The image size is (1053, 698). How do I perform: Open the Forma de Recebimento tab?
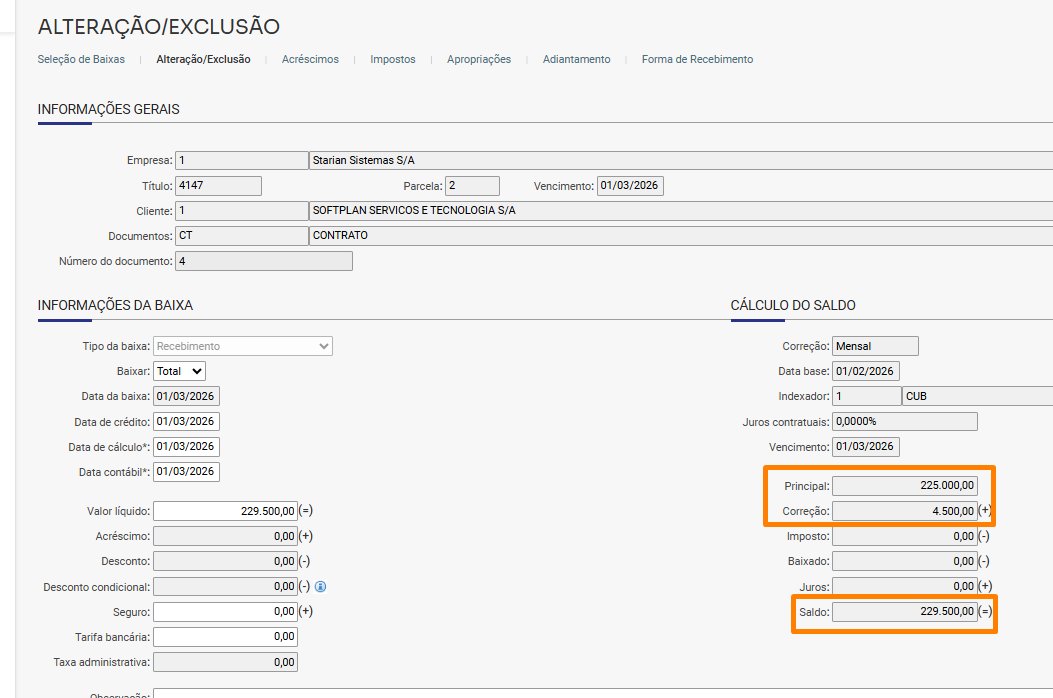click(x=697, y=59)
